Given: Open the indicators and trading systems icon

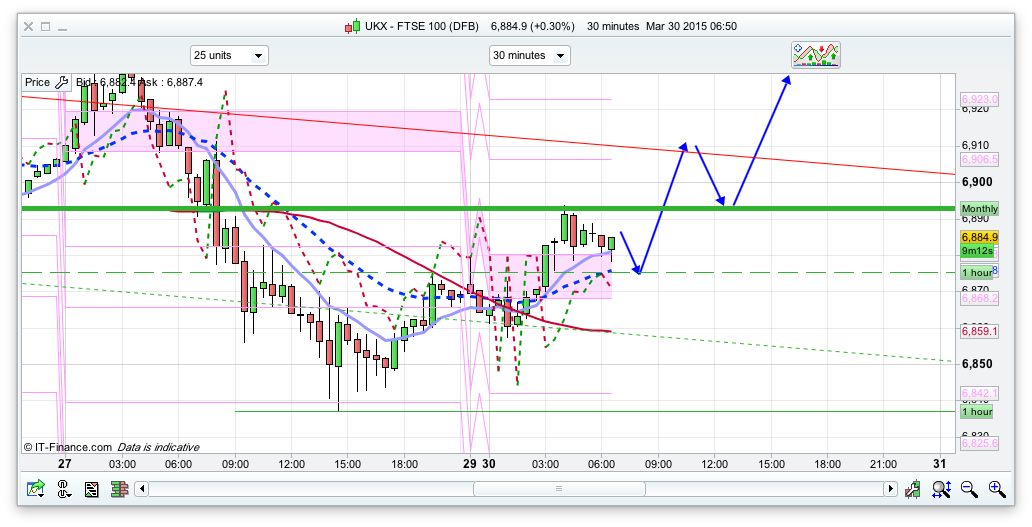Looking at the screenshot, I should pyautogui.click(x=815, y=55).
